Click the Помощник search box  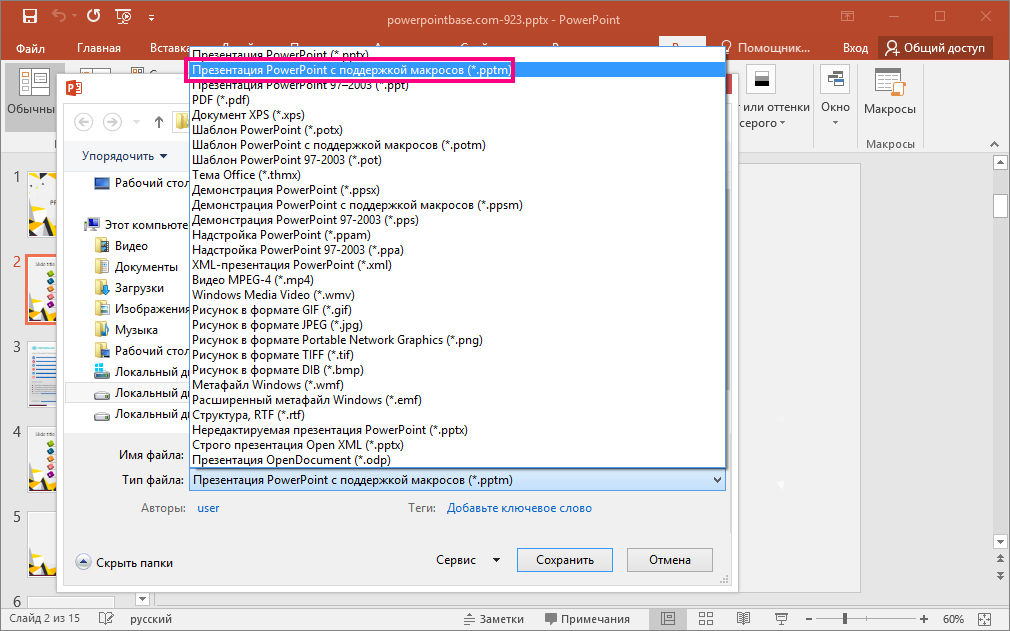[x=766, y=48]
